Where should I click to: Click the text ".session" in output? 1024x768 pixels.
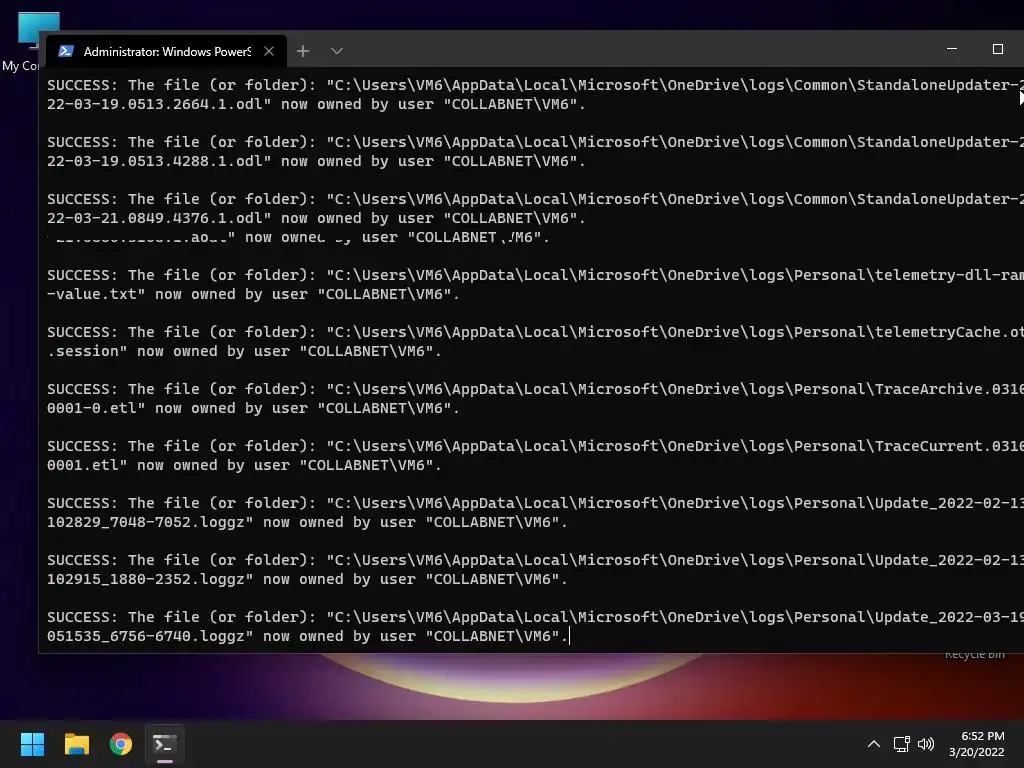[x=83, y=351]
